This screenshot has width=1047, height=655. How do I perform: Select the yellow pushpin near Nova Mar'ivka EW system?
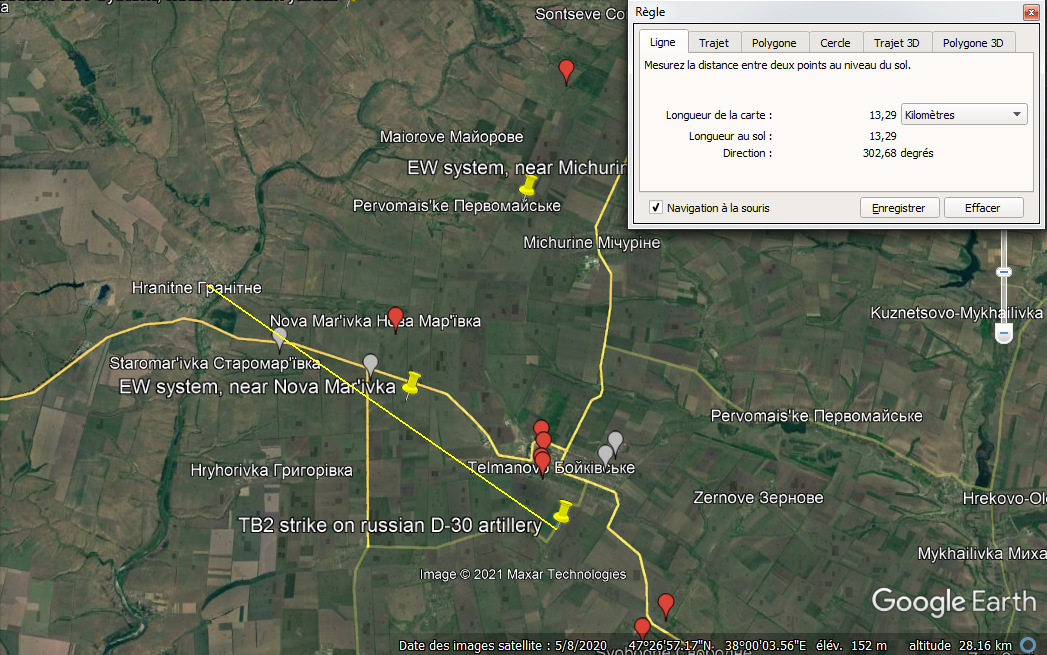tap(411, 383)
